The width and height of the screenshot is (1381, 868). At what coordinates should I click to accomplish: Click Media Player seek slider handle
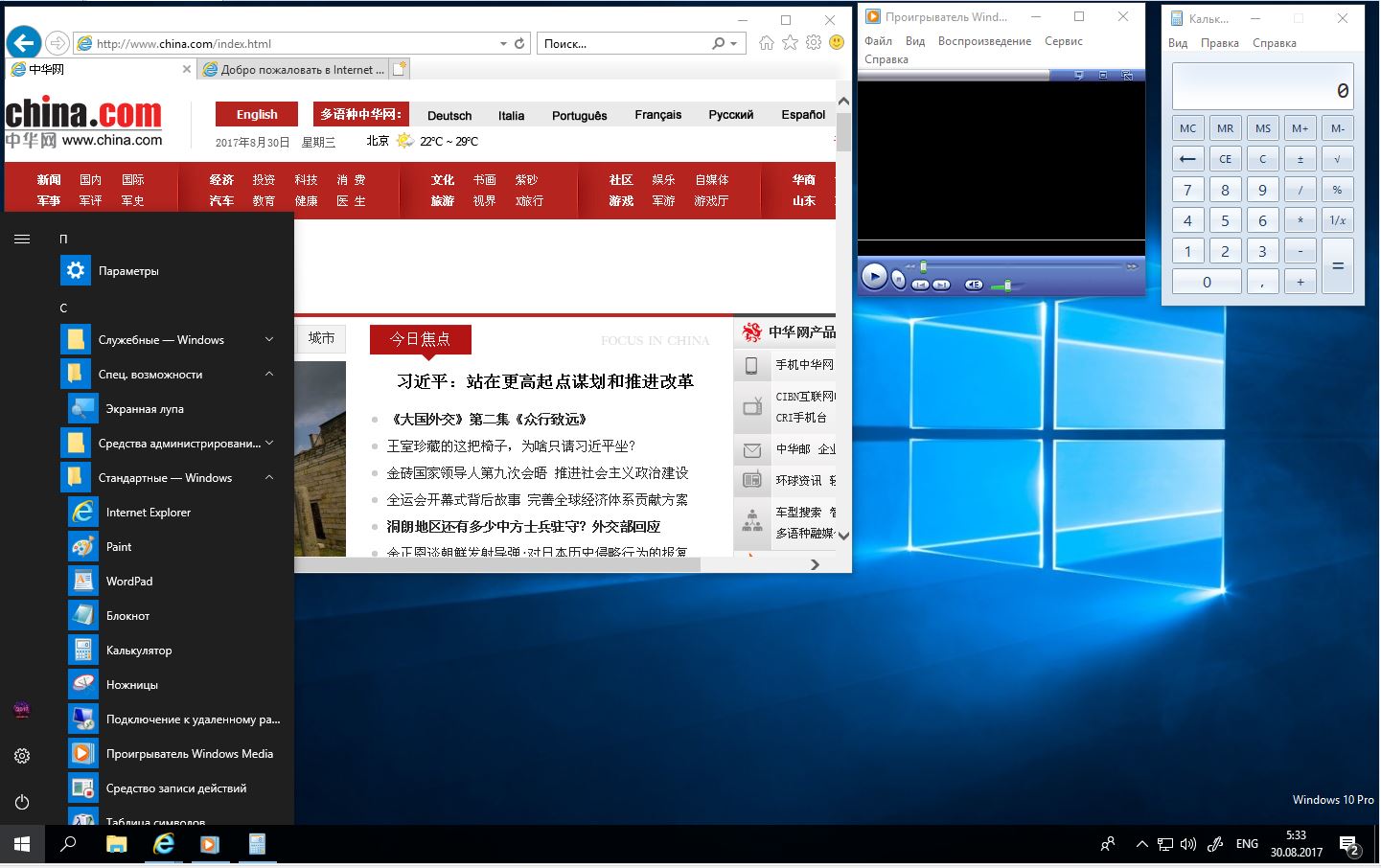click(923, 266)
